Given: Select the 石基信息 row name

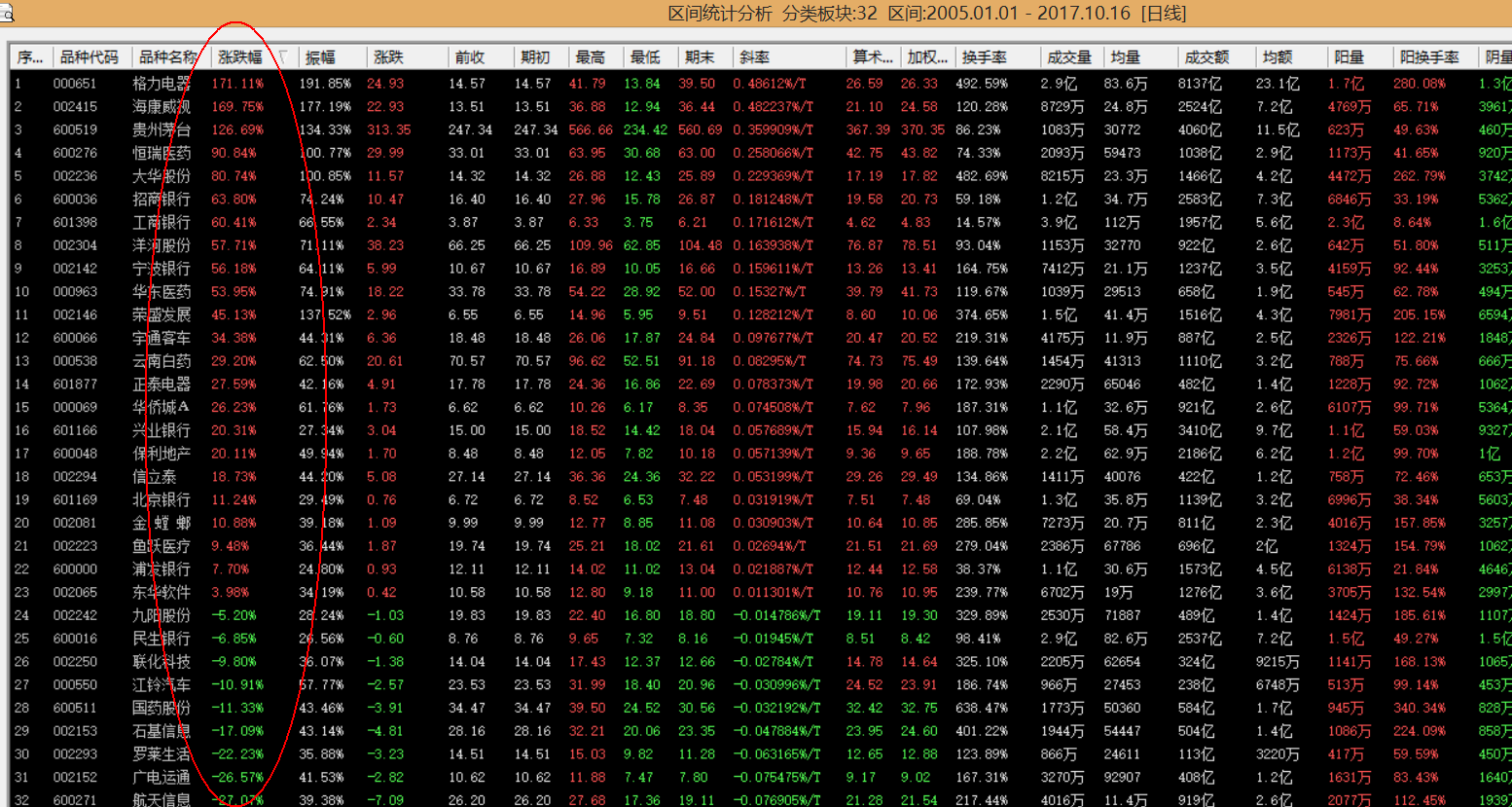Looking at the screenshot, I should [162, 731].
